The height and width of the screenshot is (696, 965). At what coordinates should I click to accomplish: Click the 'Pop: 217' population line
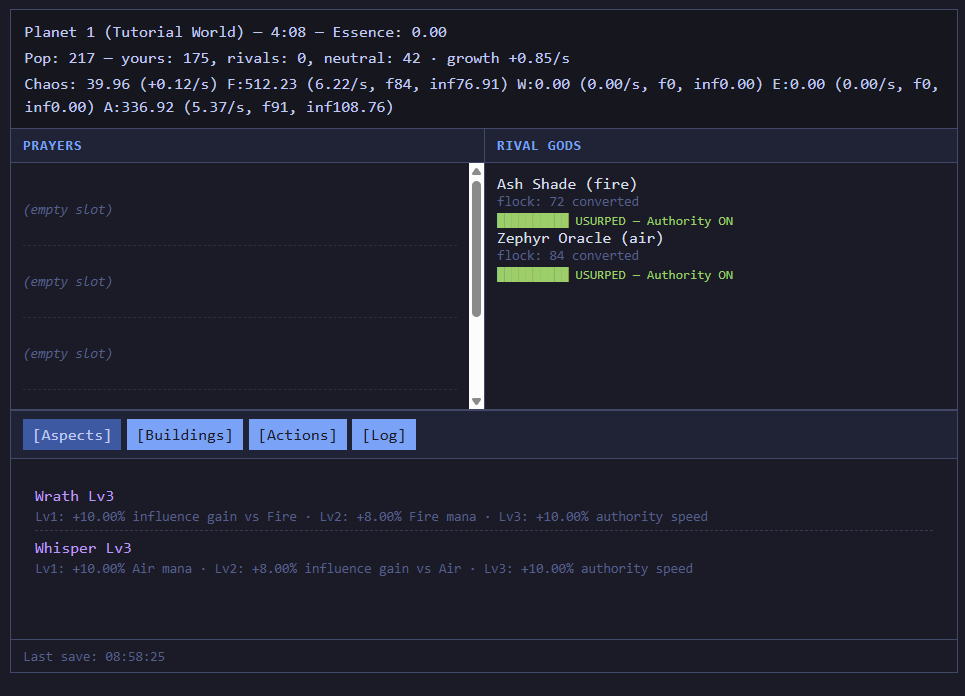(297, 58)
